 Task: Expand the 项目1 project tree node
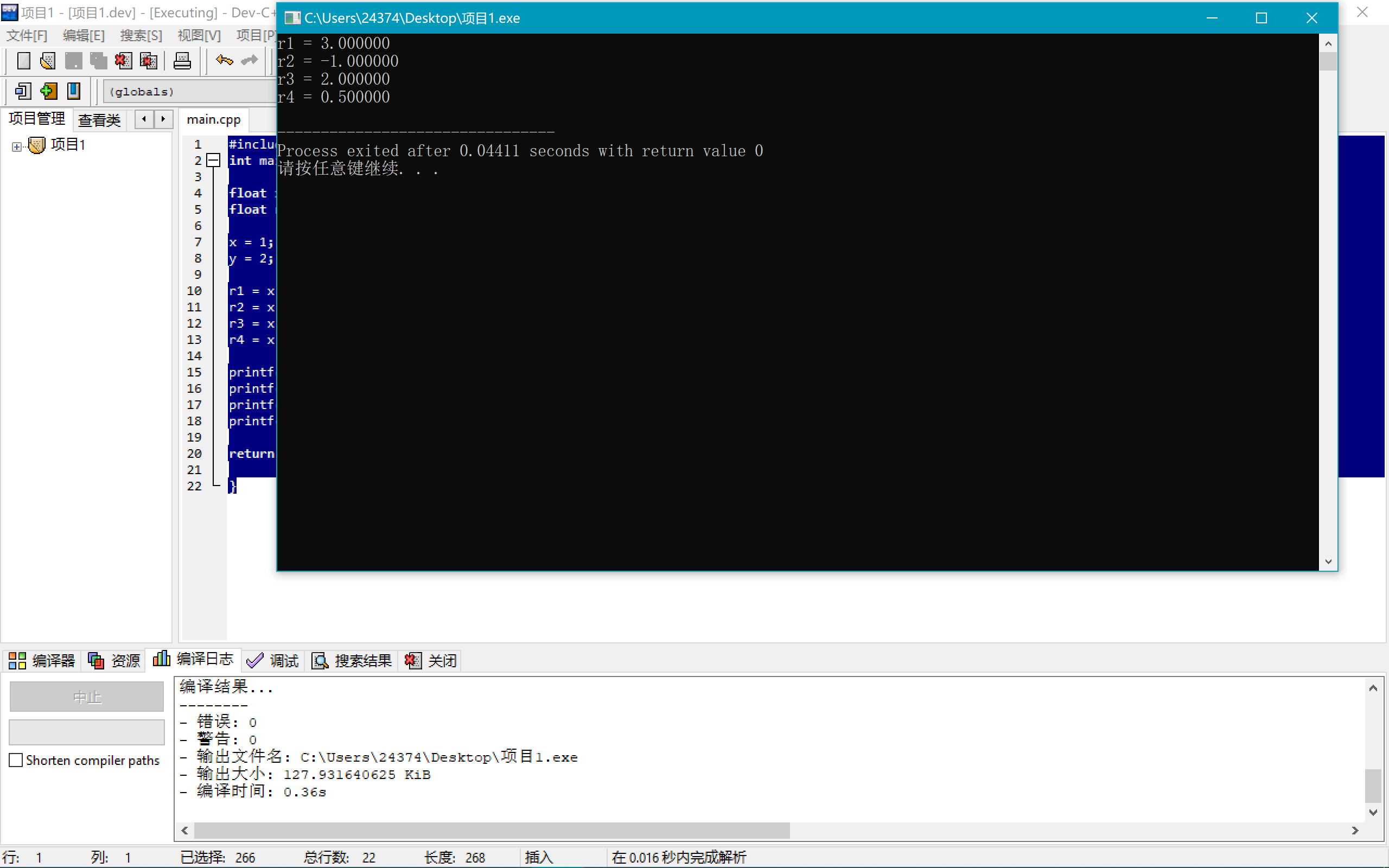coord(17,146)
